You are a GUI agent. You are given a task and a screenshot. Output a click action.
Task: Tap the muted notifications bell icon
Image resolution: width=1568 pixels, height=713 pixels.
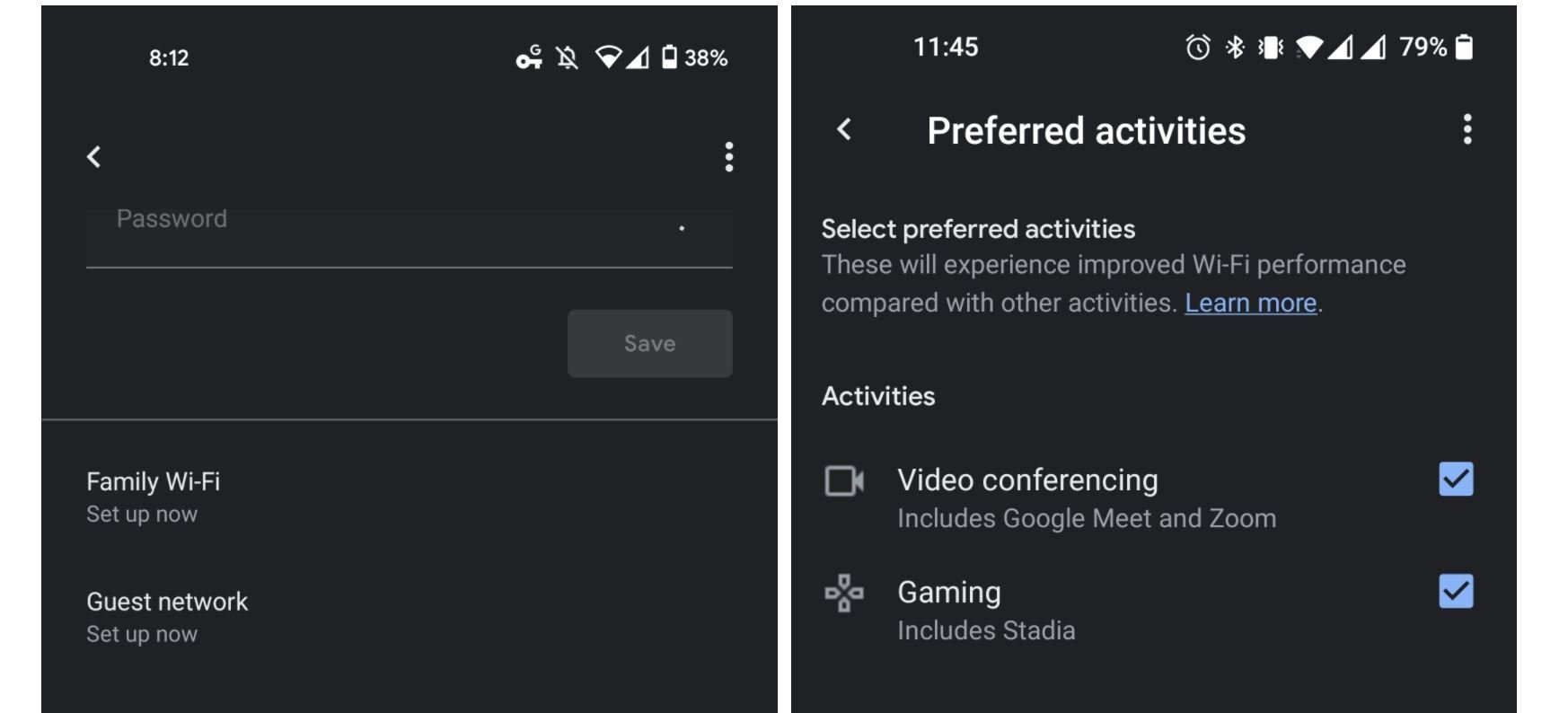[567, 58]
